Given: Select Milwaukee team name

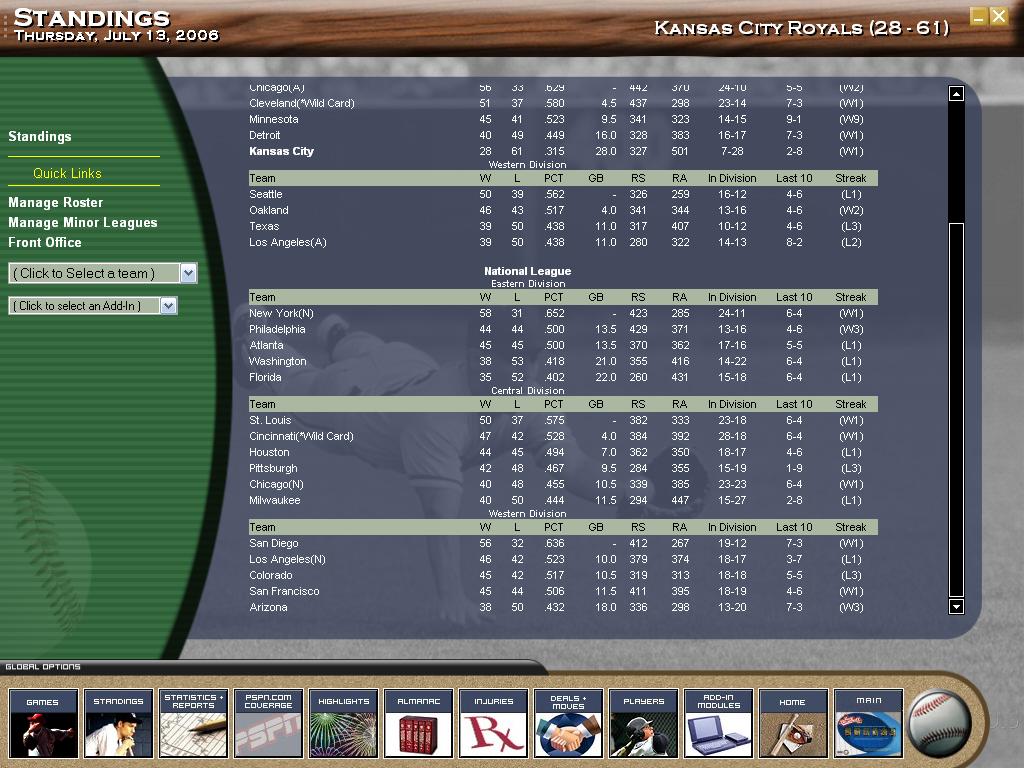Looking at the screenshot, I should pos(274,500).
